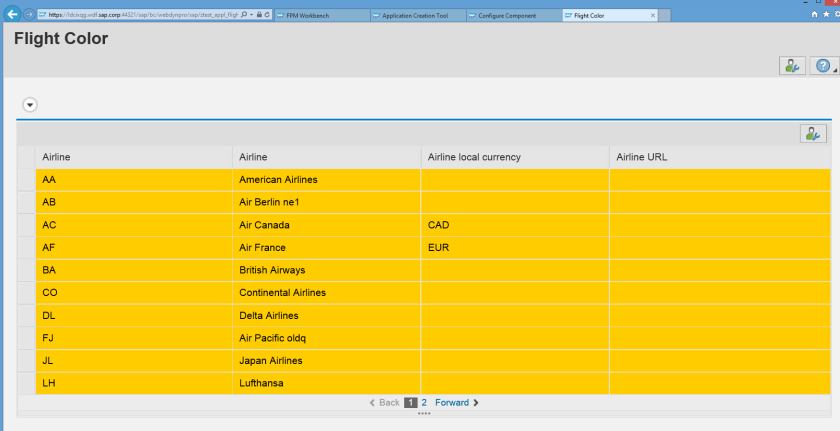Click the second Airline name column header
Screen dimensions: 840x431
327,157
